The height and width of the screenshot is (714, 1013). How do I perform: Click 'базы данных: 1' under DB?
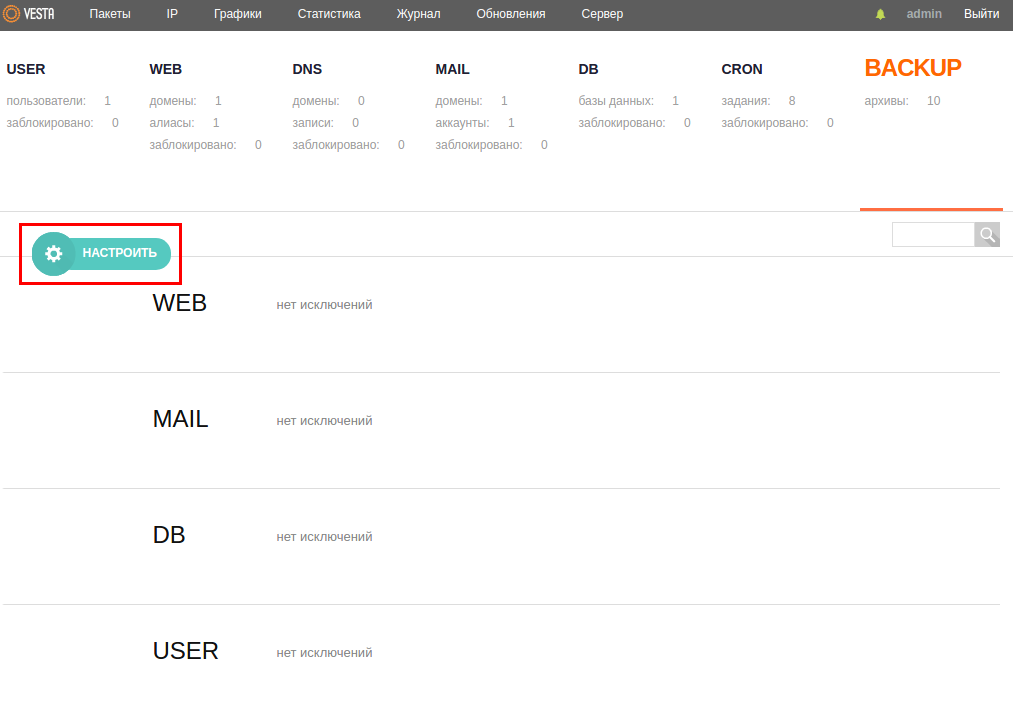(629, 101)
